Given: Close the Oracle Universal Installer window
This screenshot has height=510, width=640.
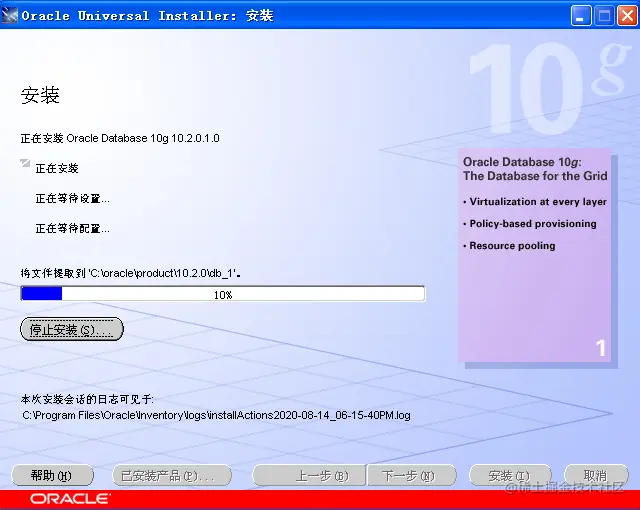Looking at the screenshot, I should [x=627, y=16].
